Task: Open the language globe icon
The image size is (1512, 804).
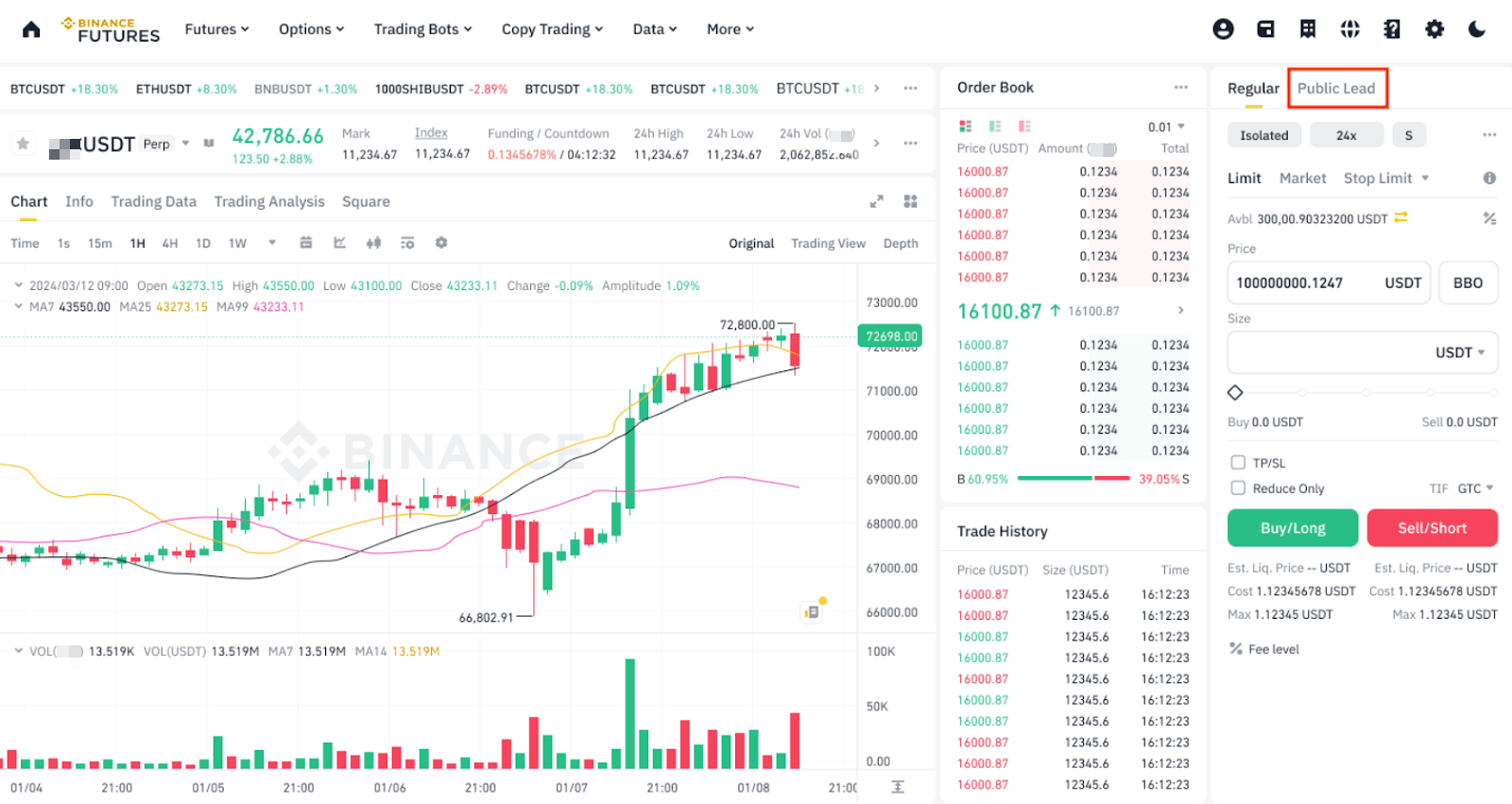Action: [x=1350, y=29]
